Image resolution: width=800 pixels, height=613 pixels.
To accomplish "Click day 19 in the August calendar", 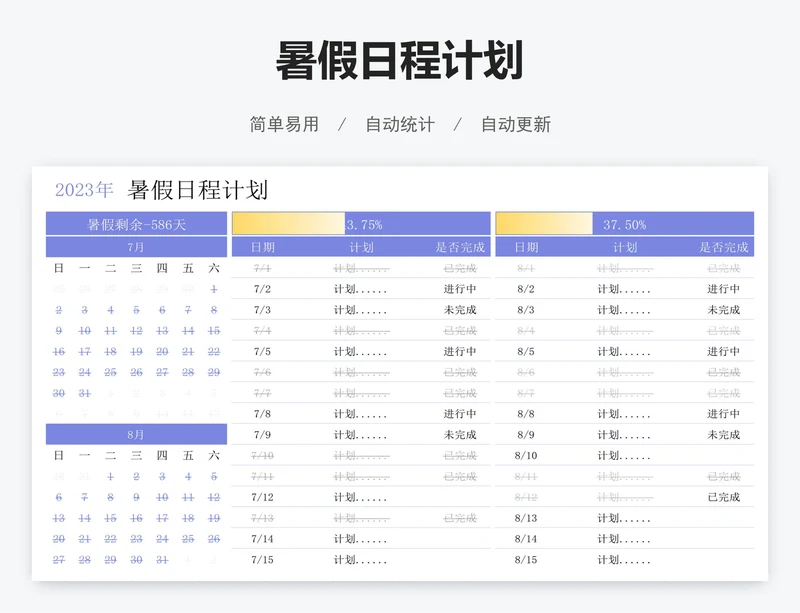I will point(214,518).
